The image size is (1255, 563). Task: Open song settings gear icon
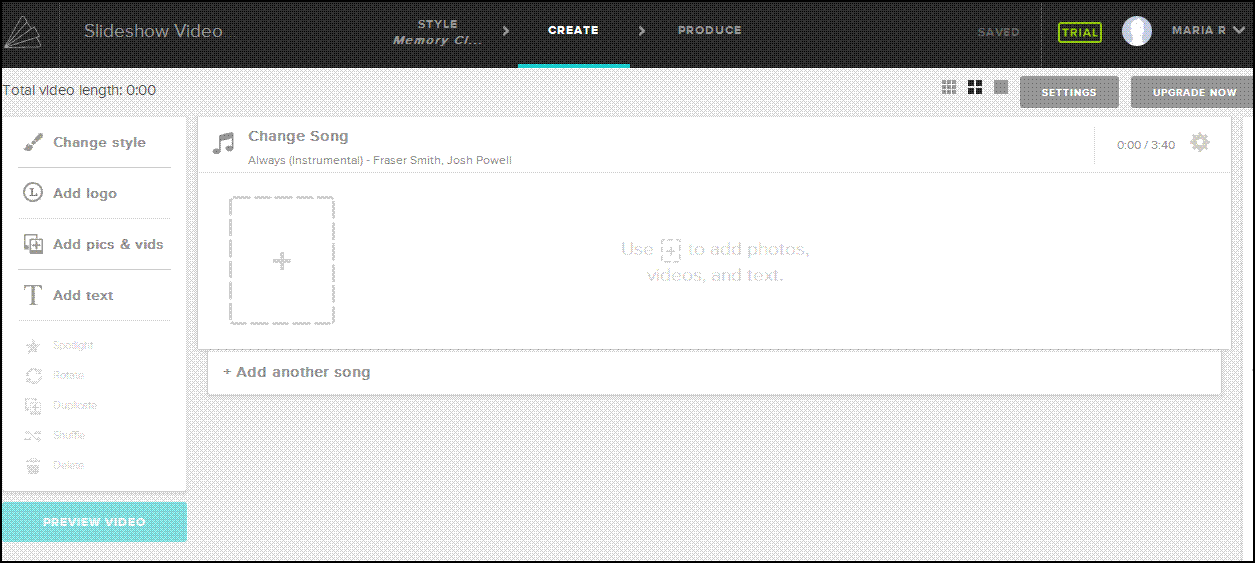(x=1199, y=143)
